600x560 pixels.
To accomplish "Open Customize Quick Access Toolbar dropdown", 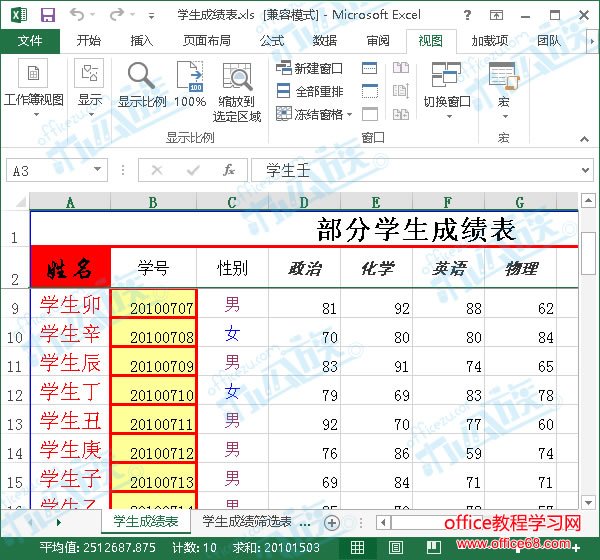I will [152, 16].
